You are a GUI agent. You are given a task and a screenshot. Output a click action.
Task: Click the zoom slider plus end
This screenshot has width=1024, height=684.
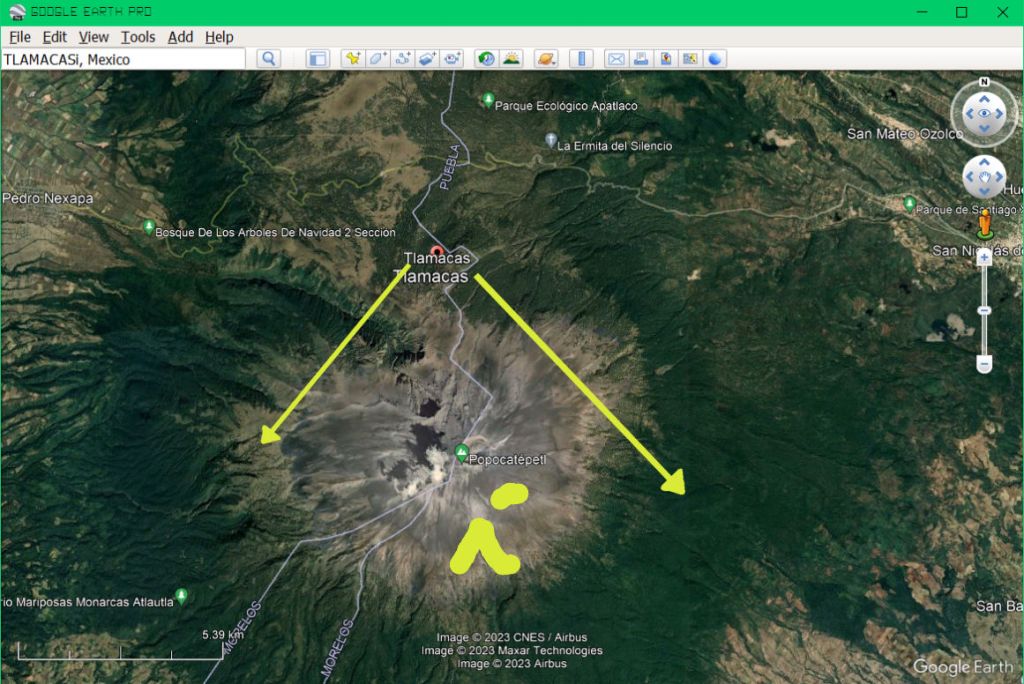[x=984, y=257]
